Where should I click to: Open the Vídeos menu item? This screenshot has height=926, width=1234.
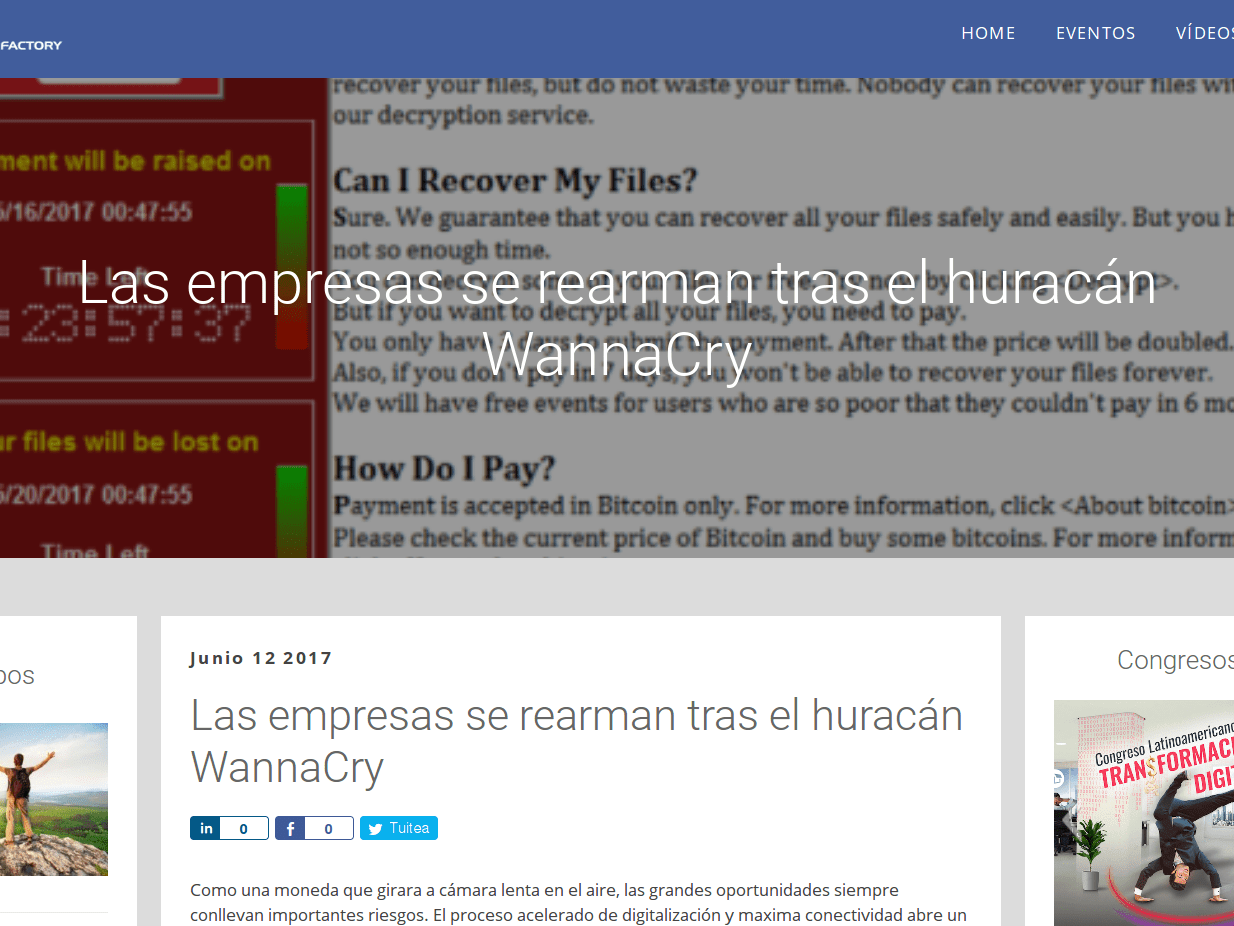[1204, 33]
